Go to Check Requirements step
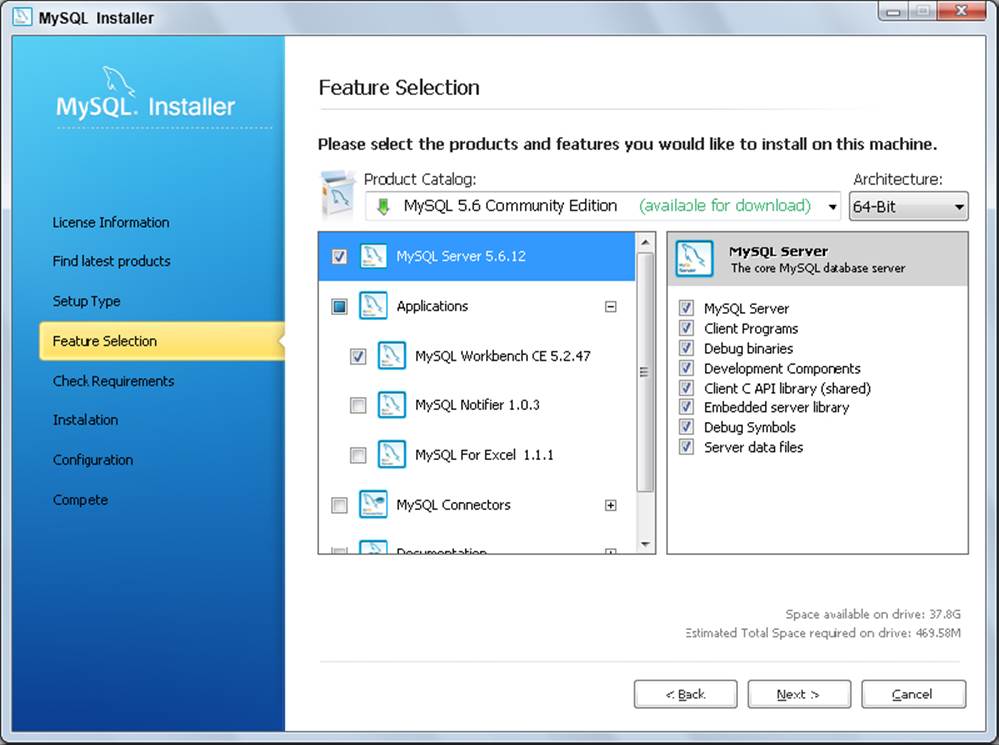Image resolution: width=999 pixels, height=745 pixels. (x=113, y=381)
